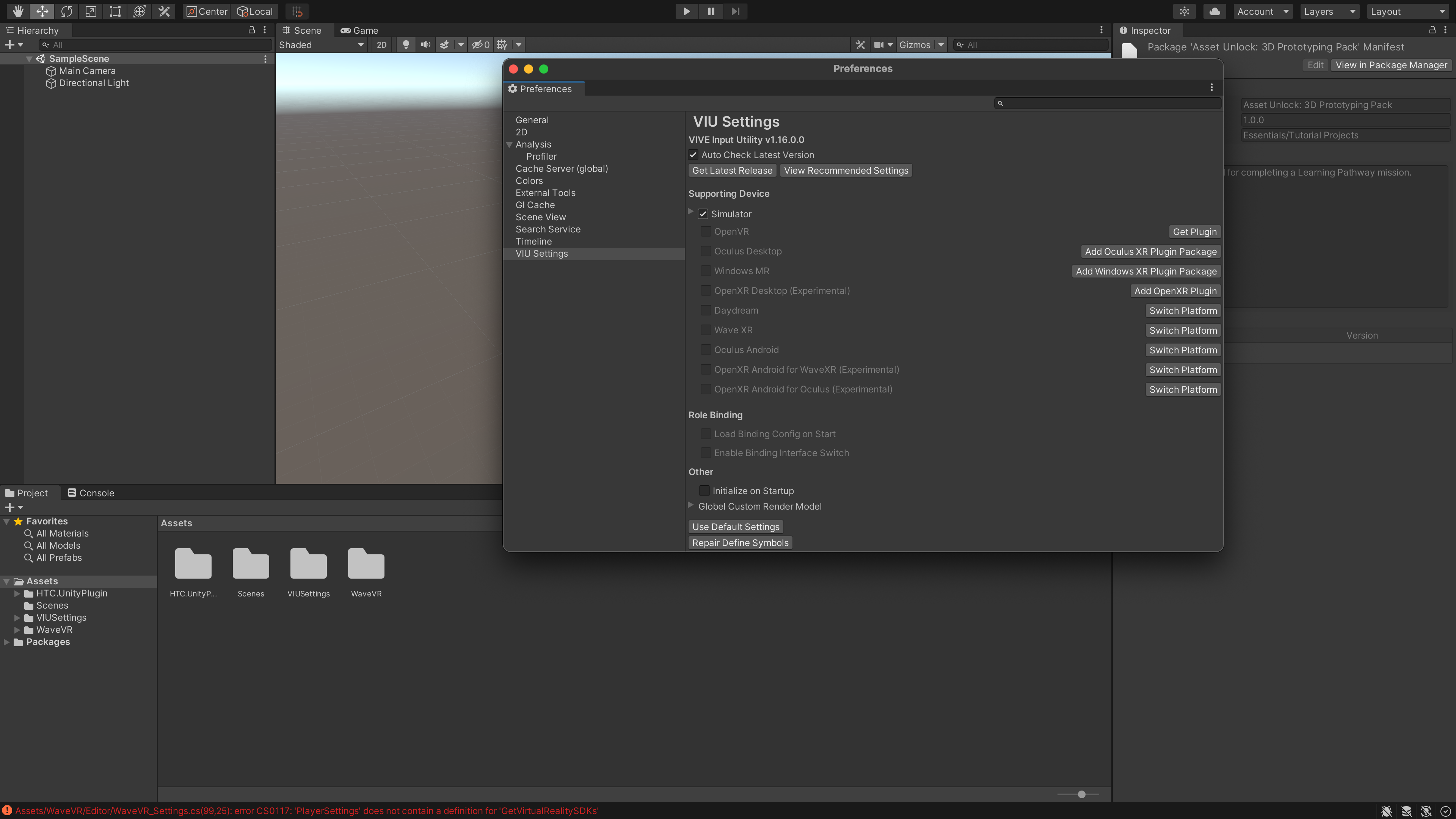This screenshot has width=1456, height=819.
Task: Expand the HTC.UnityPlugin folder in tree
Action: pyautogui.click(x=17, y=593)
